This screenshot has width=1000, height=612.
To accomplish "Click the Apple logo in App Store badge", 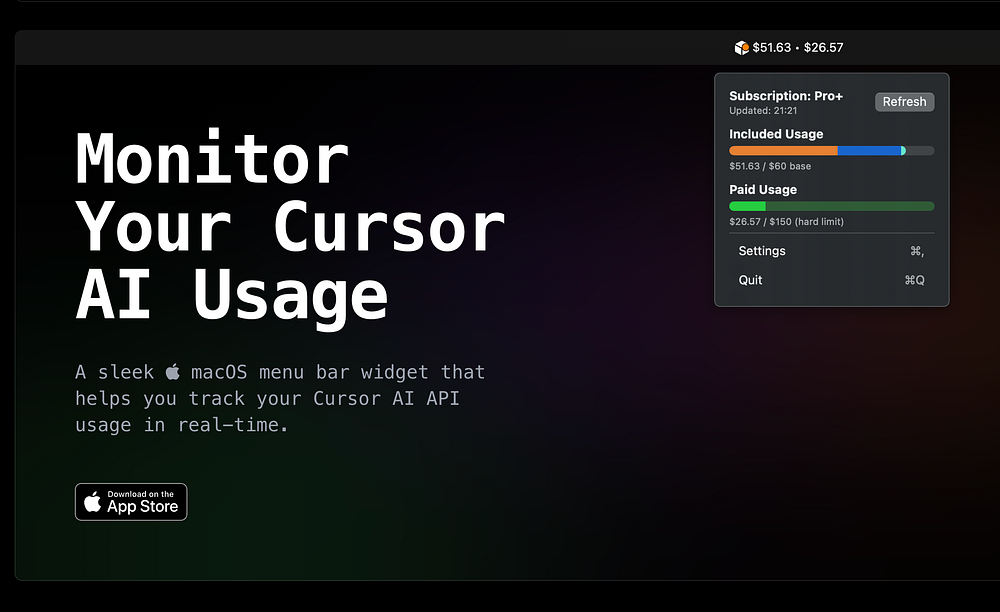I will 92,502.
